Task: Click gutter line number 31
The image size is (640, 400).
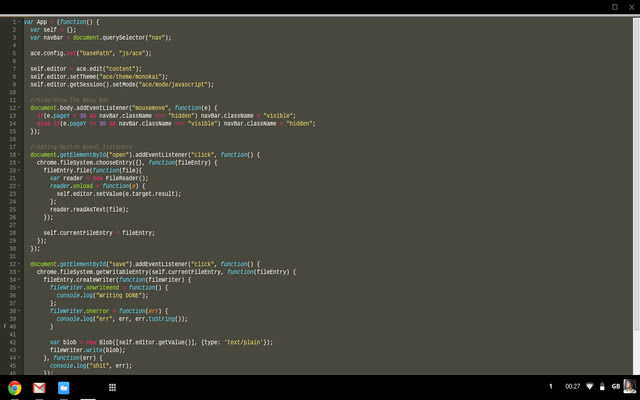Action: point(13,256)
